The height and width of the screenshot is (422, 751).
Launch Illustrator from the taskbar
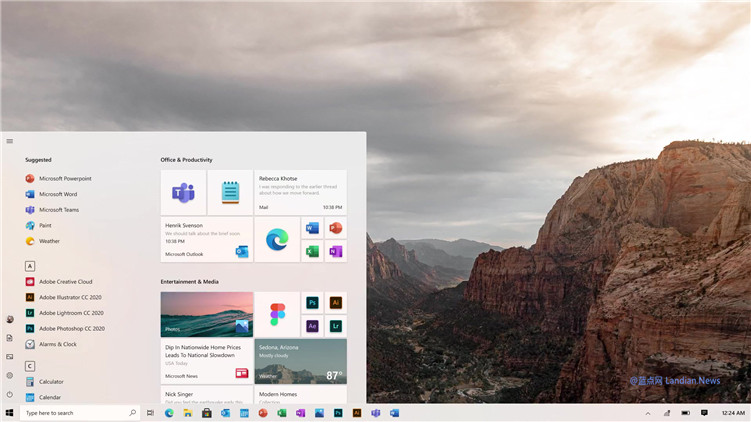(357, 413)
